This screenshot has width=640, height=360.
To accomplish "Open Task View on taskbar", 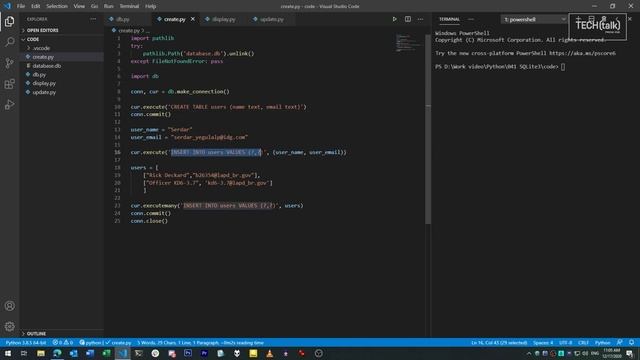I will (x=24, y=353).
